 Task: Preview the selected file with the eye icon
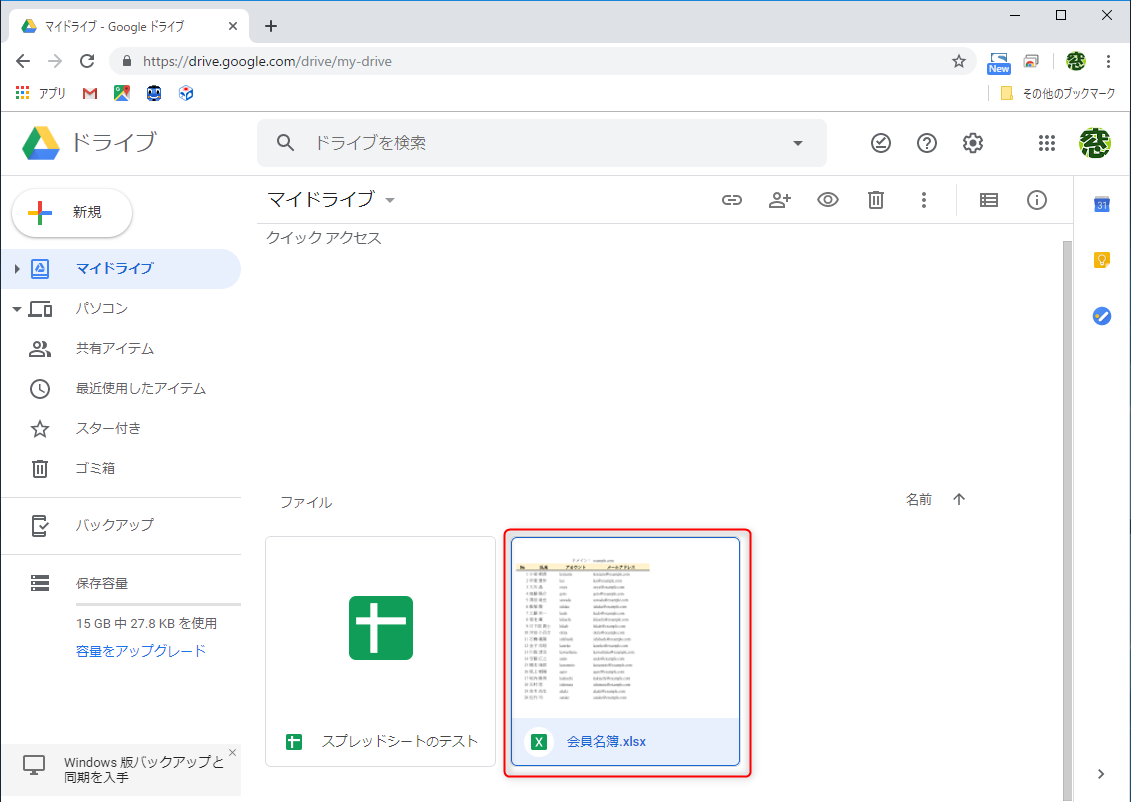click(827, 200)
